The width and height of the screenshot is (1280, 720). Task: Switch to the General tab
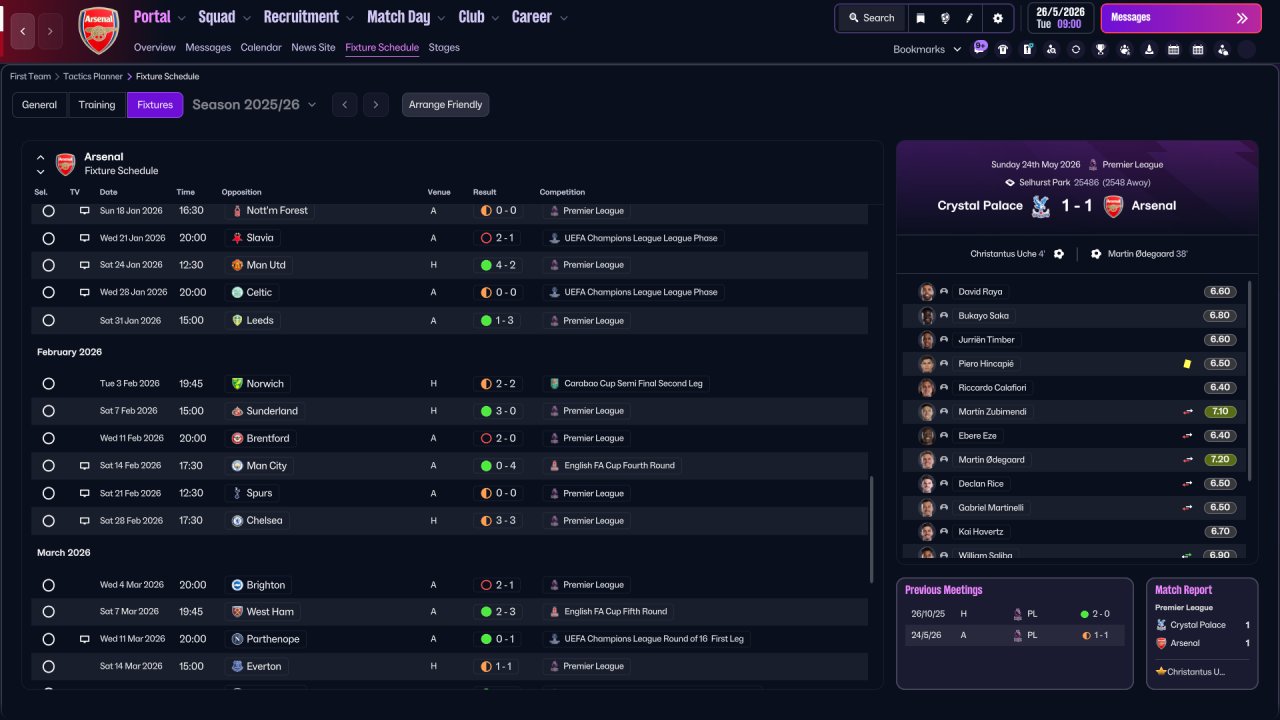(40, 105)
